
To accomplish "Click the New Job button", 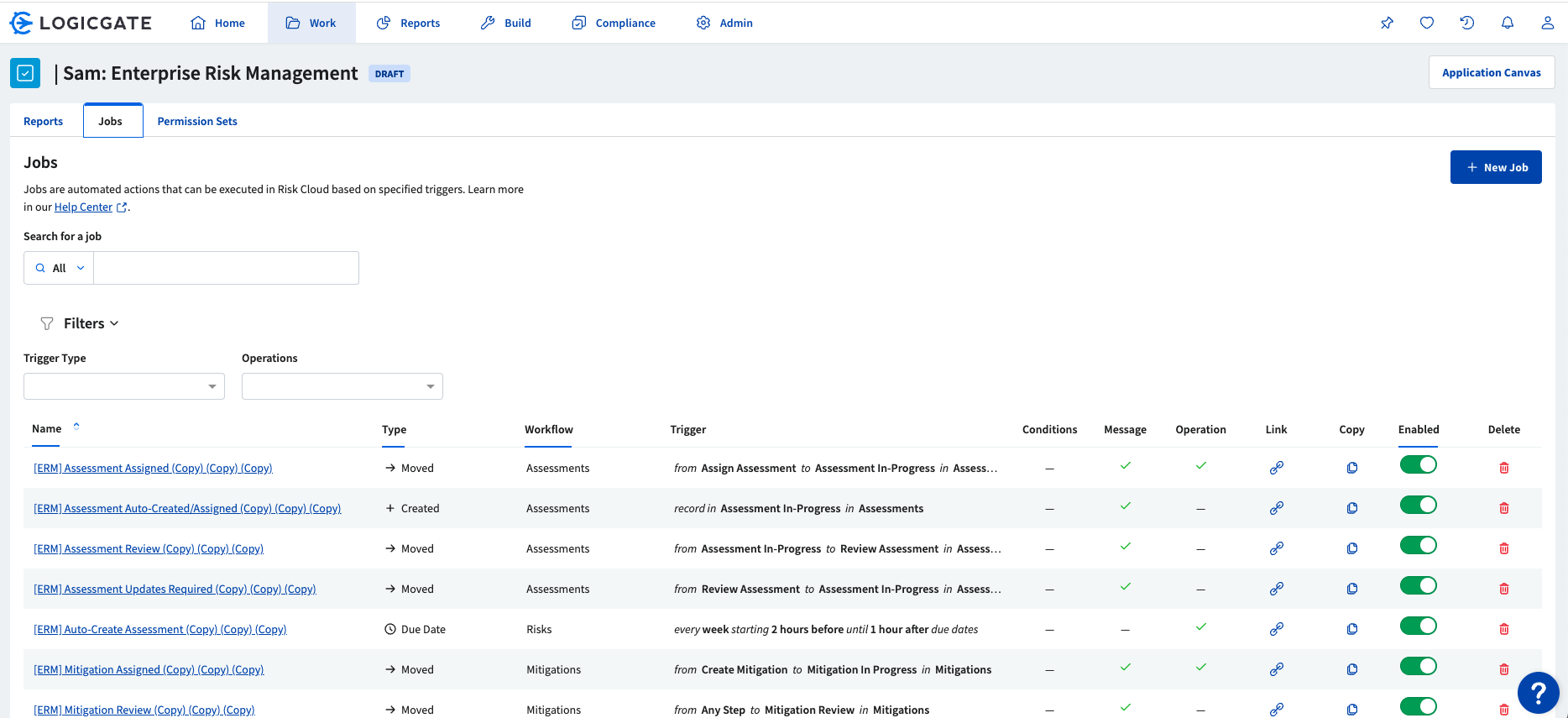I will [x=1496, y=167].
